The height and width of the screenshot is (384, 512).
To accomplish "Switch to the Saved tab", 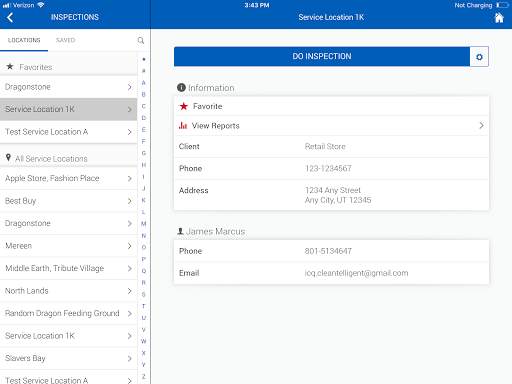I will tap(66, 40).
